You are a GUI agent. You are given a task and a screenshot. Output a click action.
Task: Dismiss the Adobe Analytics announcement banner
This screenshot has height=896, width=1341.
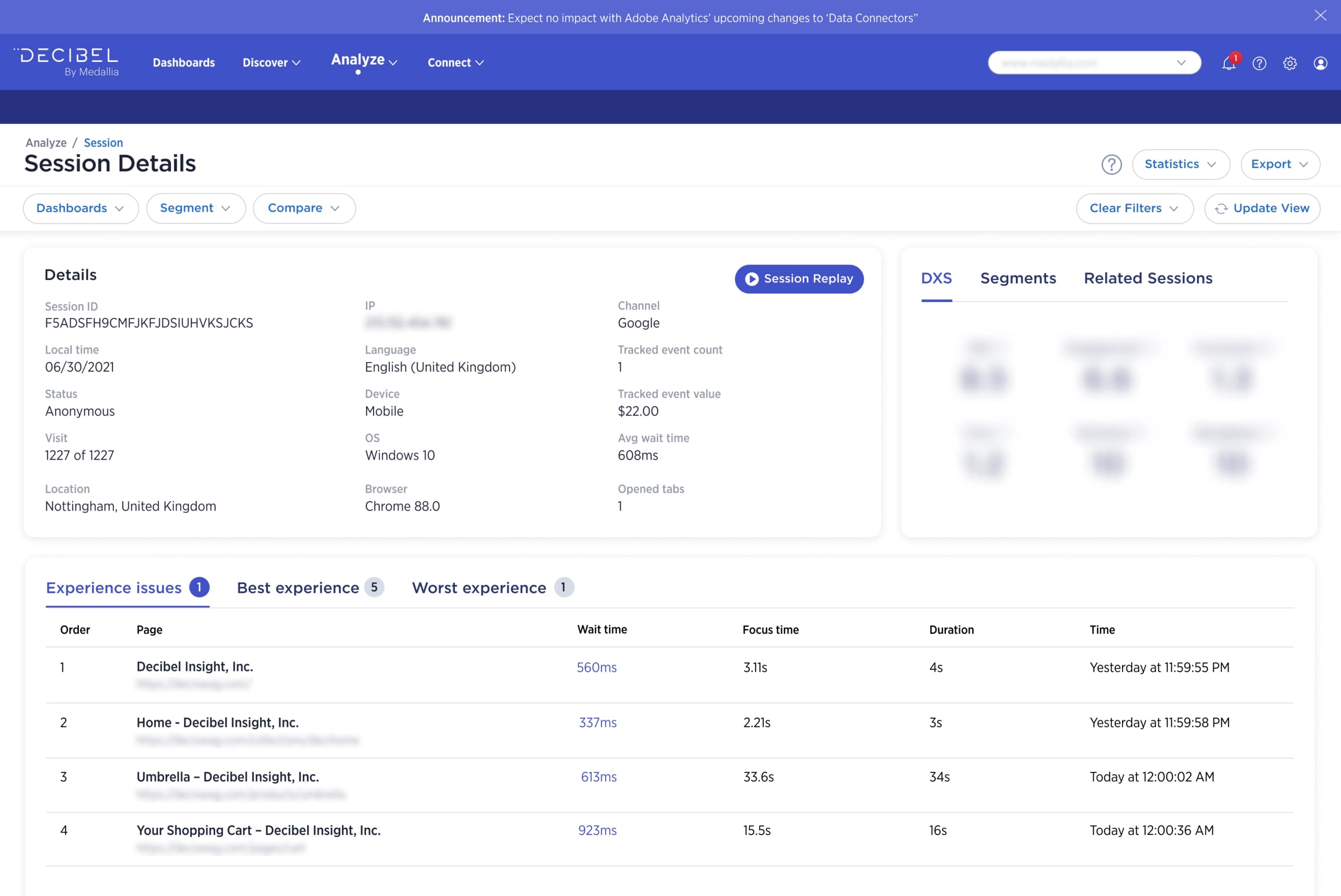[x=1321, y=15]
